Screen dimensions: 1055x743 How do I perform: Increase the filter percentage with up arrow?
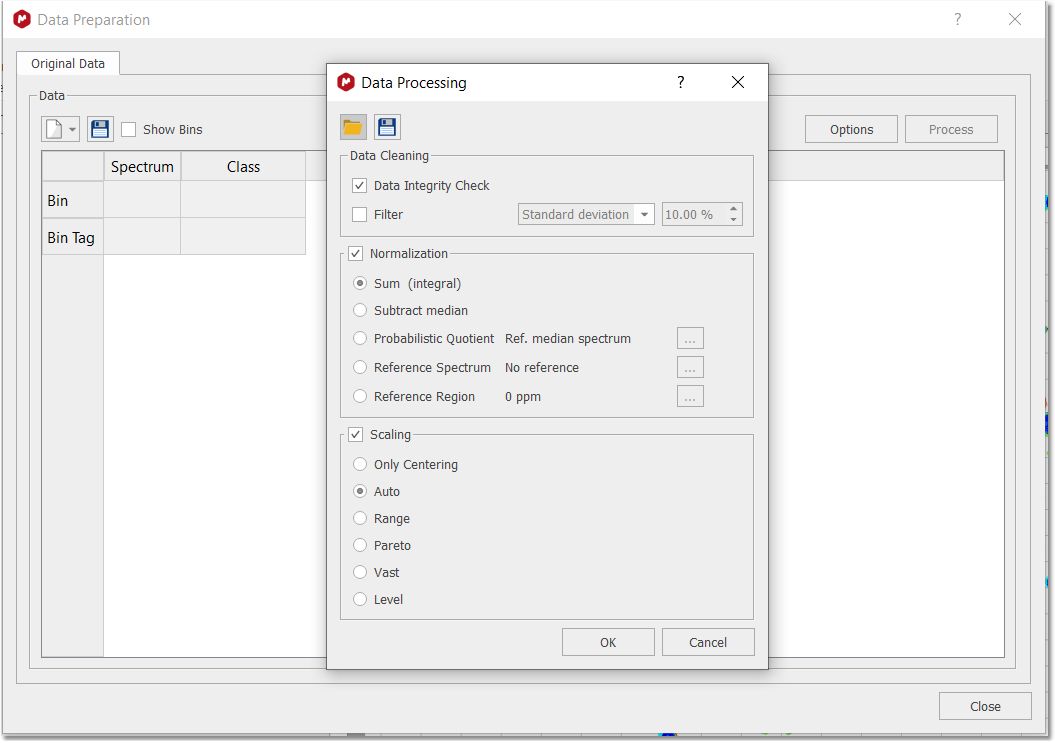[x=734, y=210]
